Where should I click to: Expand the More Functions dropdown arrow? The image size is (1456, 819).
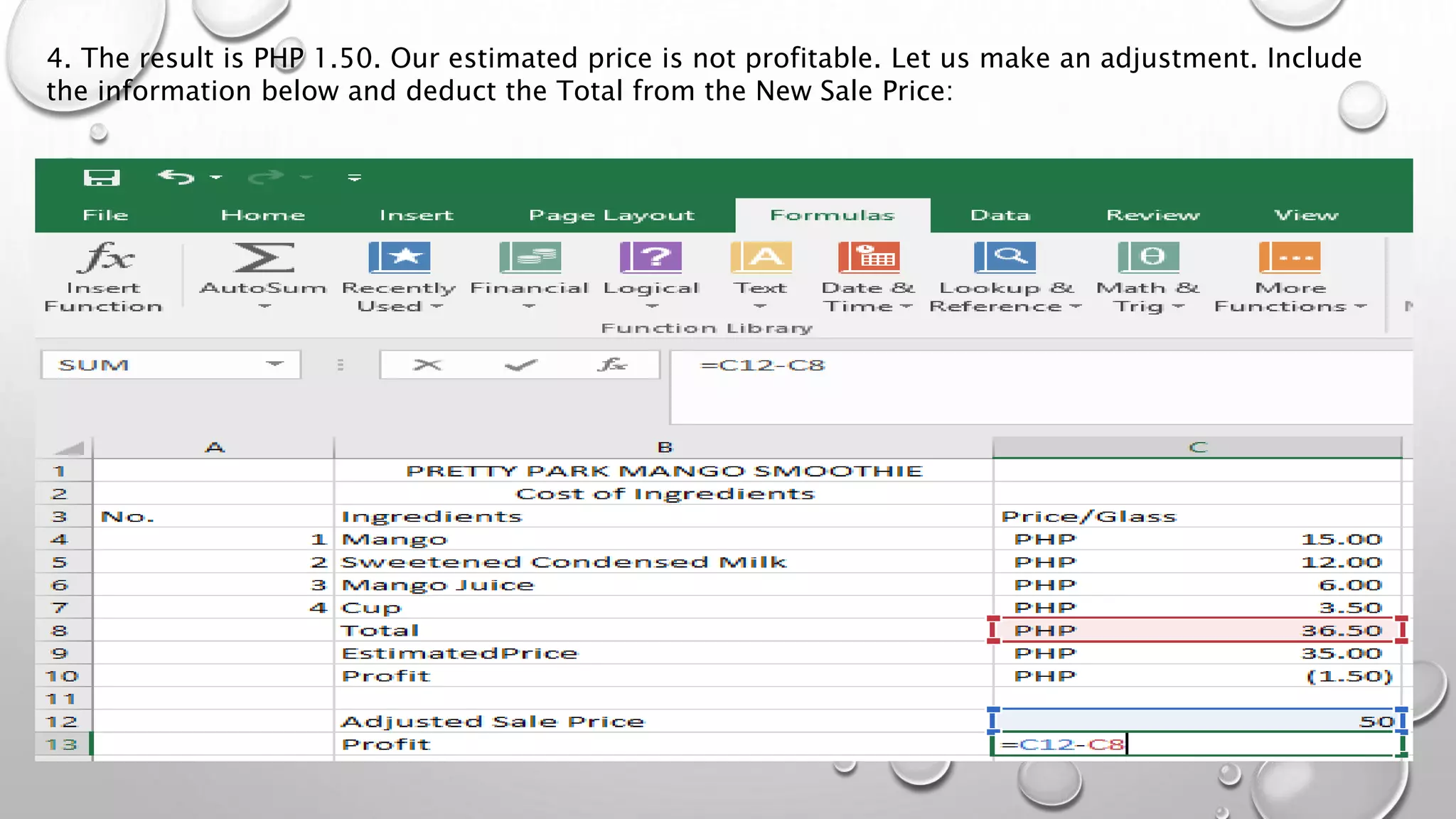tap(1361, 306)
